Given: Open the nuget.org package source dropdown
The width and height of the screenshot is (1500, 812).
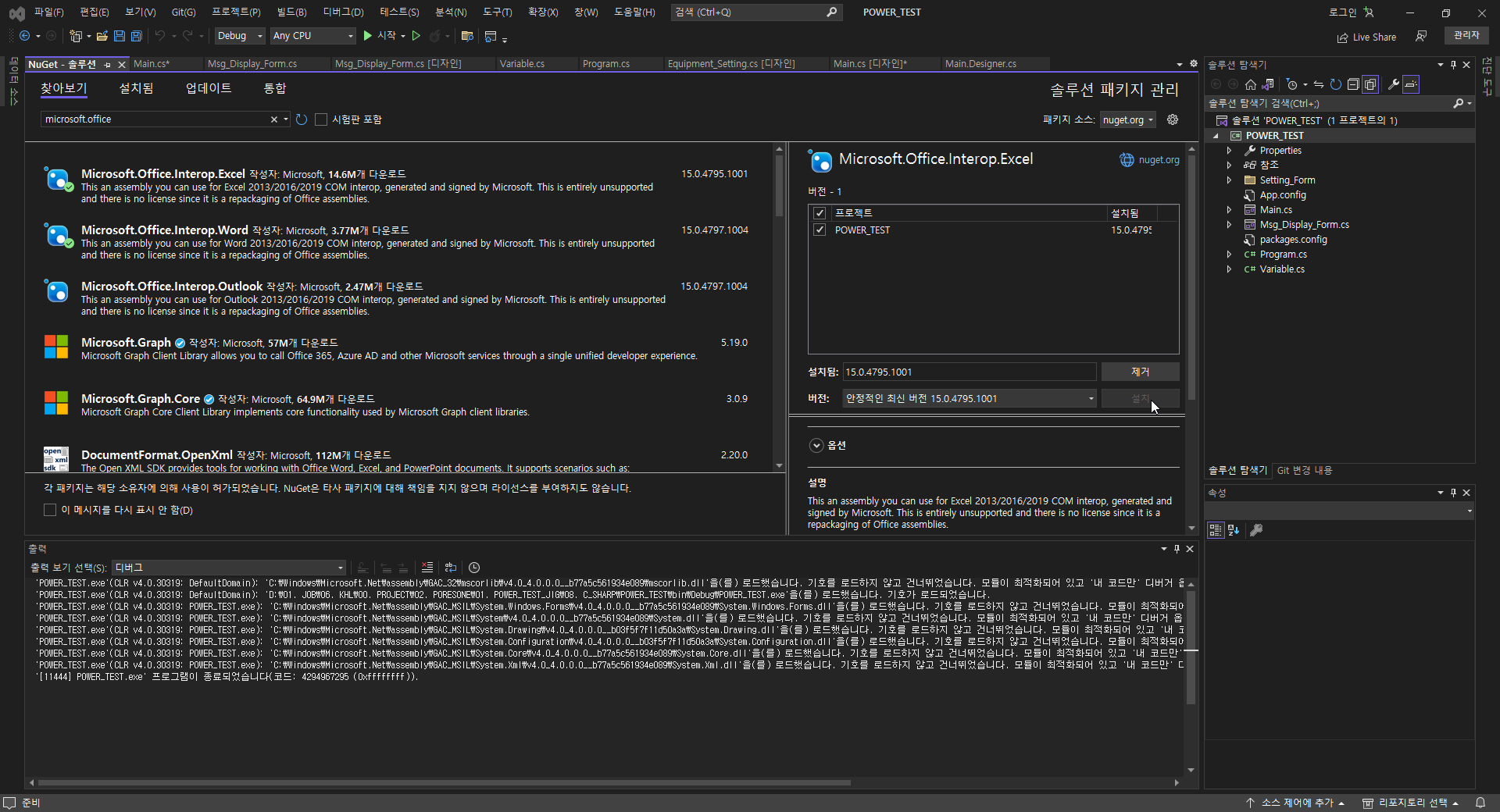Looking at the screenshot, I should (x=1128, y=119).
